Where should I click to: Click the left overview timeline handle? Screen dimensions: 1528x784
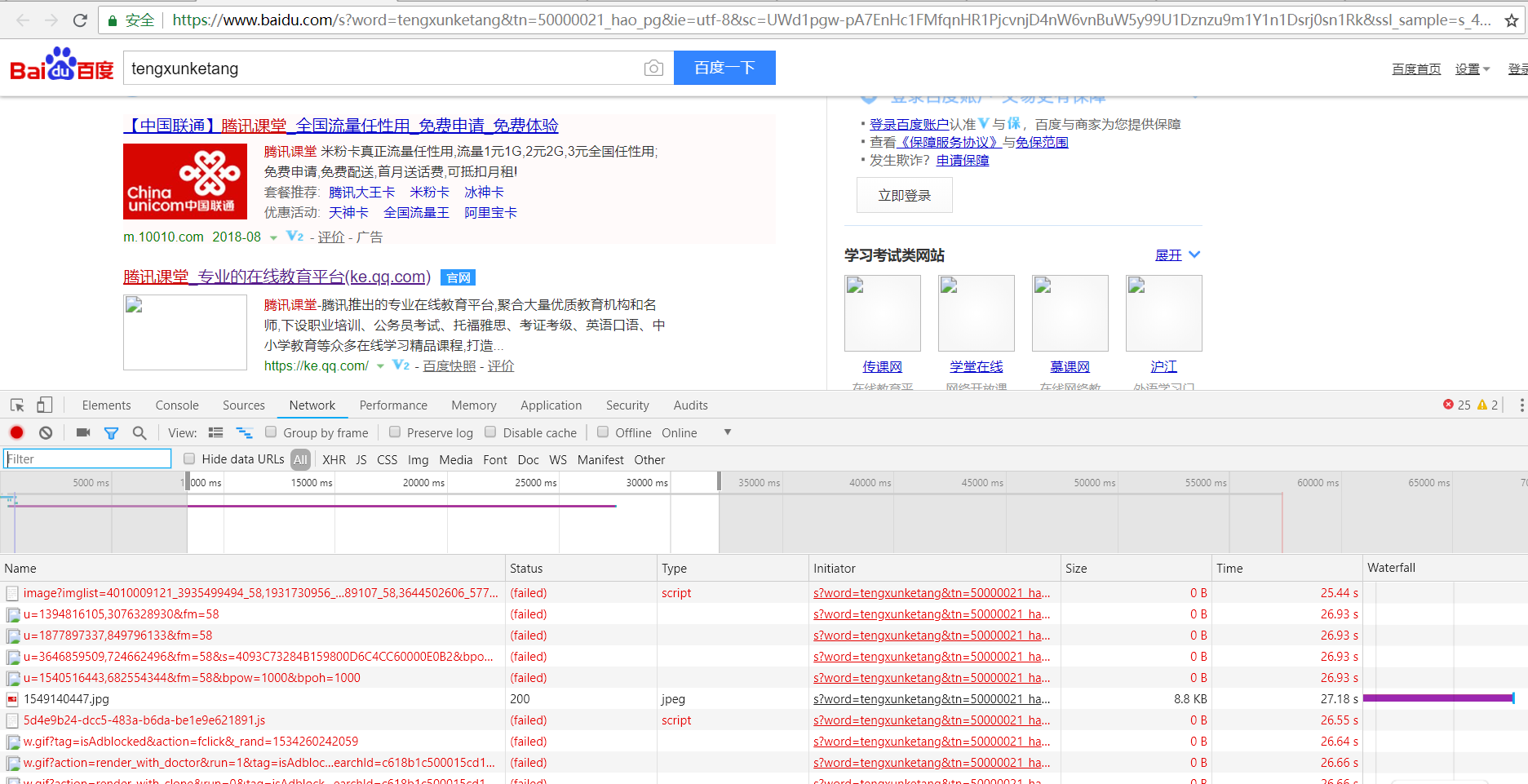(x=187, y=481)
